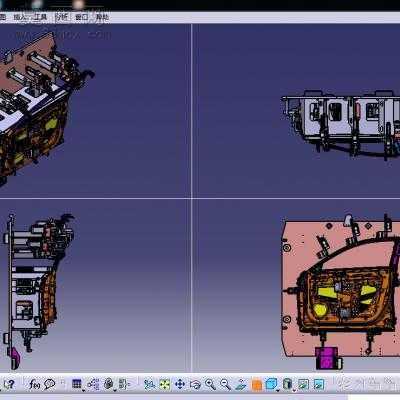Open the Formula f(x) tool

pos(34,384)
